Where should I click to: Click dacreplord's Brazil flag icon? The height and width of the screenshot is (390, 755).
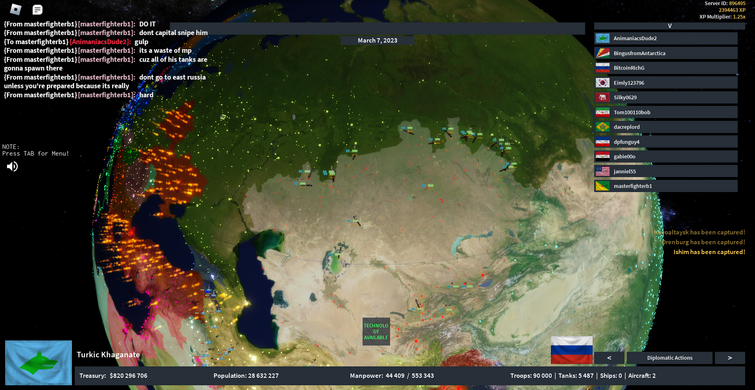[x=602, y=127]
